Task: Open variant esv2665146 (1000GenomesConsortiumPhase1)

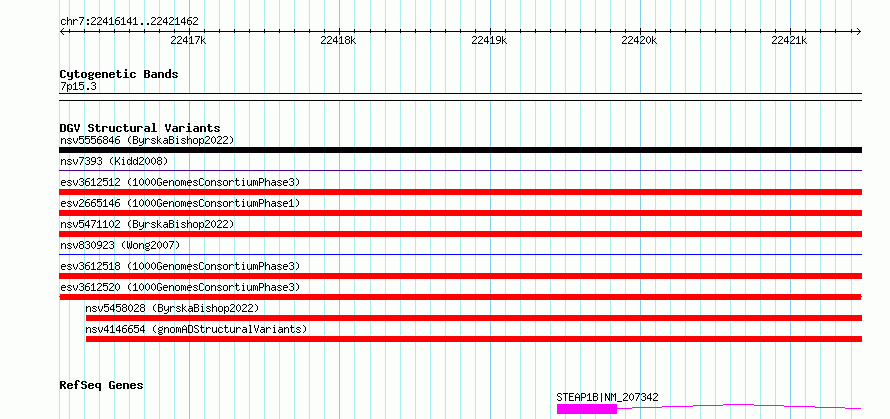Action: tap(180, 203)
